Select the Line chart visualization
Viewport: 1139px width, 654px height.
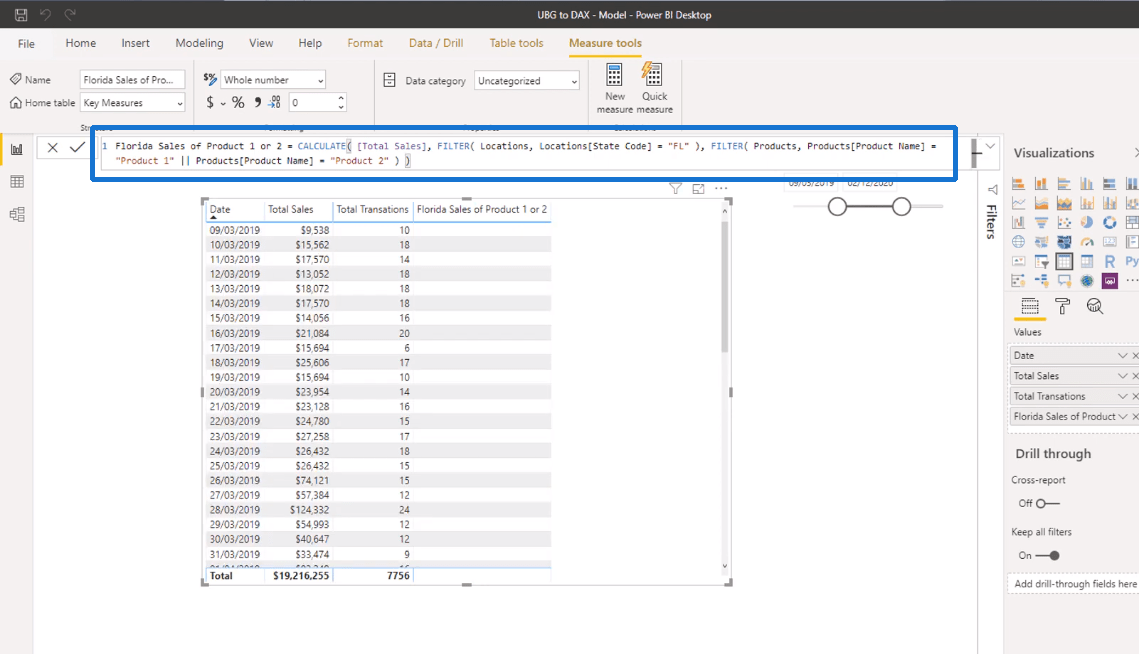[1018, 203]
